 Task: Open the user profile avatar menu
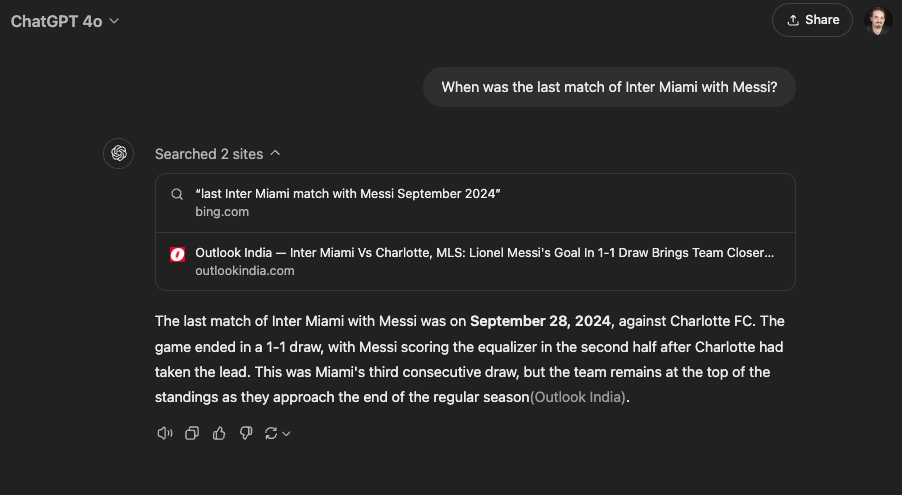pos(877,20)
